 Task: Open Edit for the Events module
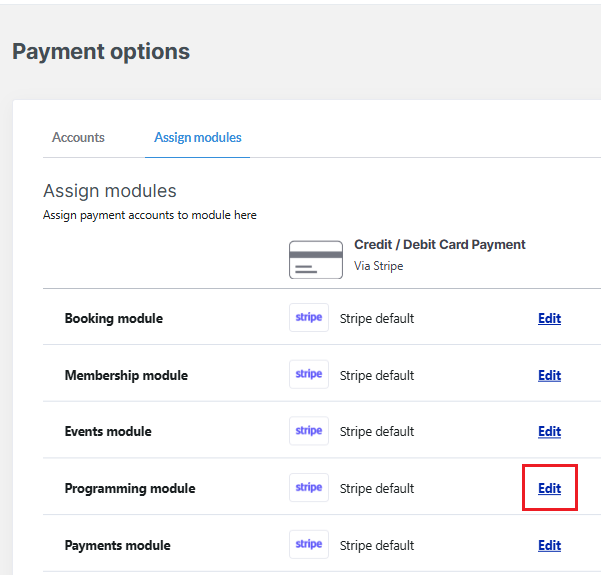point(549,431)
